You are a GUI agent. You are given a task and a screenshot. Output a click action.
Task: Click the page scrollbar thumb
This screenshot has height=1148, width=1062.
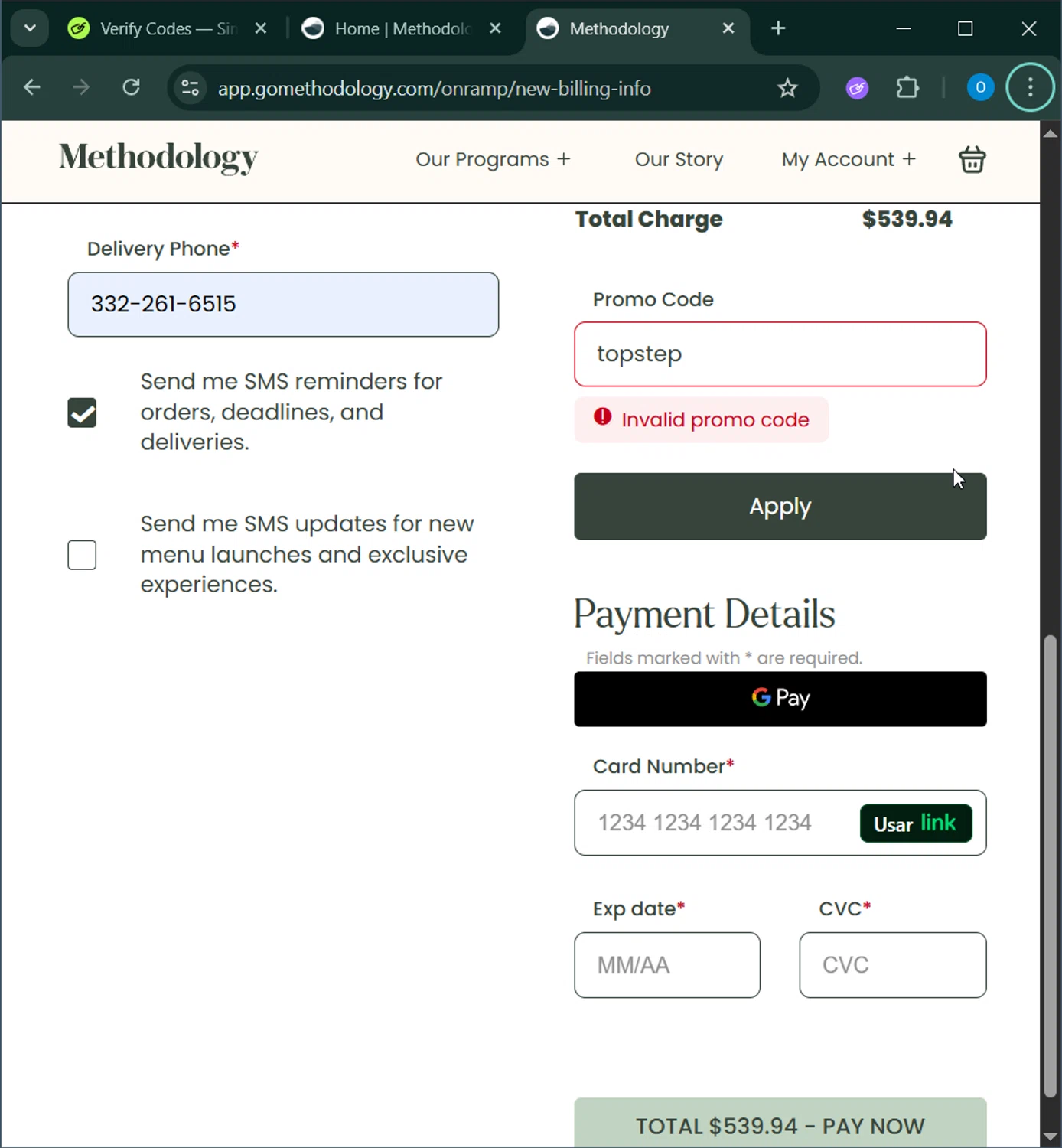pos(1051,866)
